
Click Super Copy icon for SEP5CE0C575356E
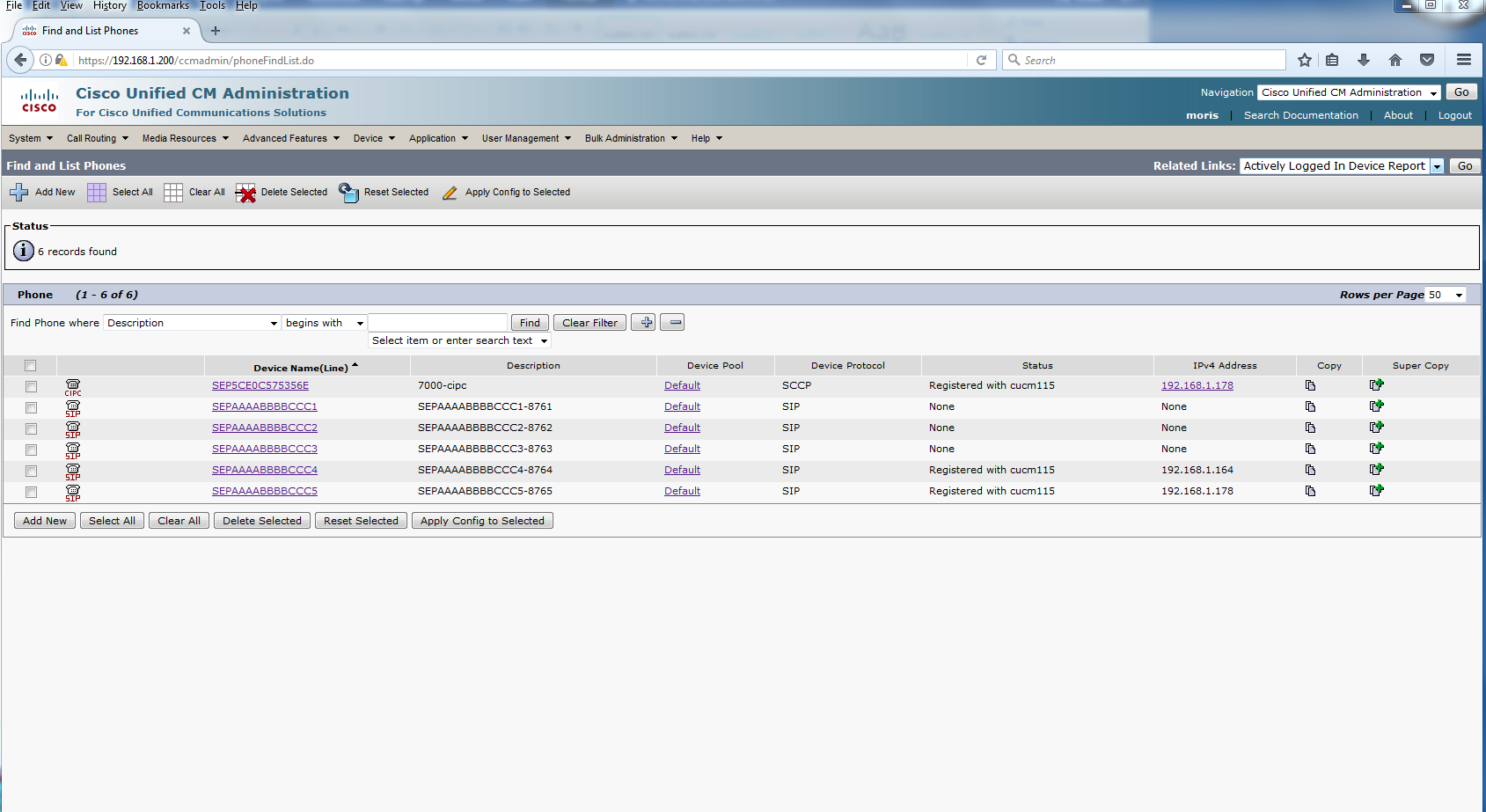pos(1377,384)
